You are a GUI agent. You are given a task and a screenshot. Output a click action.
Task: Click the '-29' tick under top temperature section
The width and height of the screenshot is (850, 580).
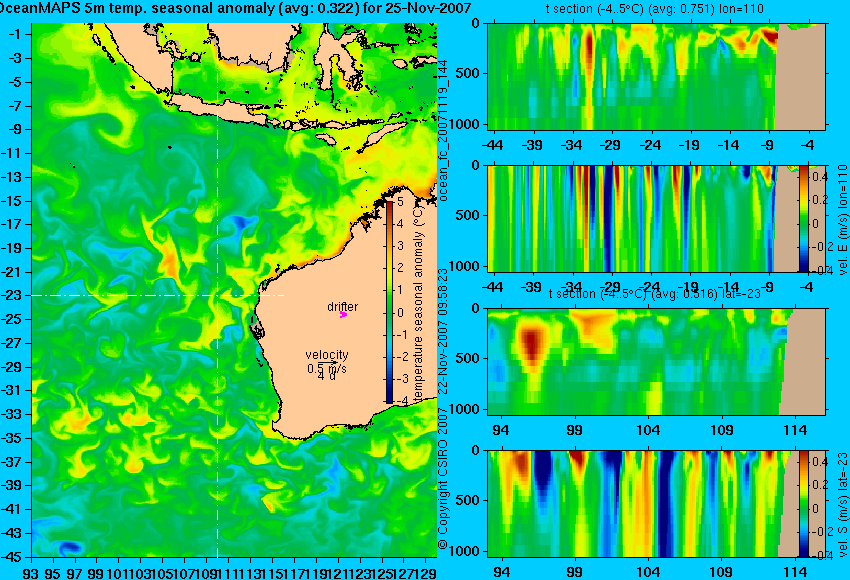(610, 145)
